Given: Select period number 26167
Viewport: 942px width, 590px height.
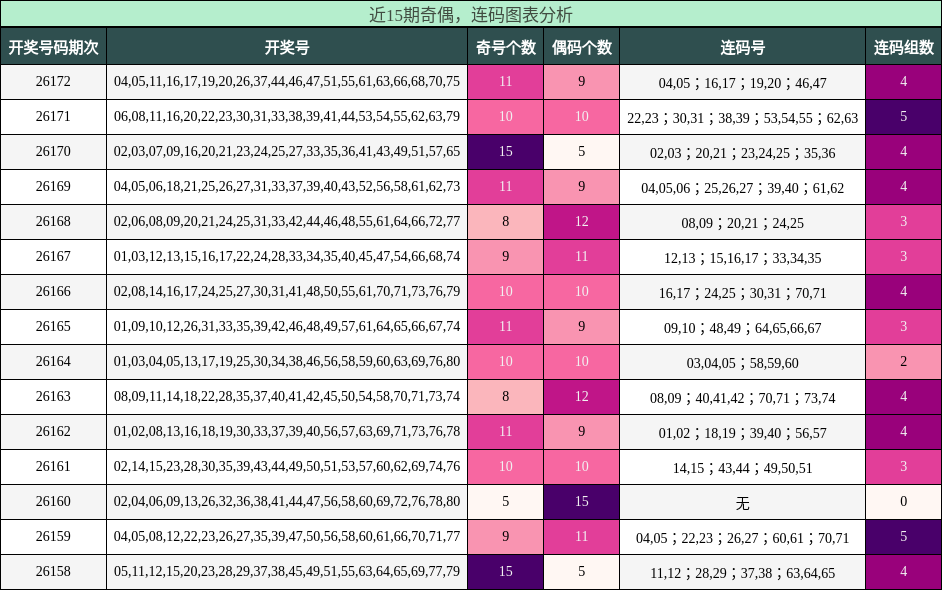Looking at the screenshot, I should 53,257.
